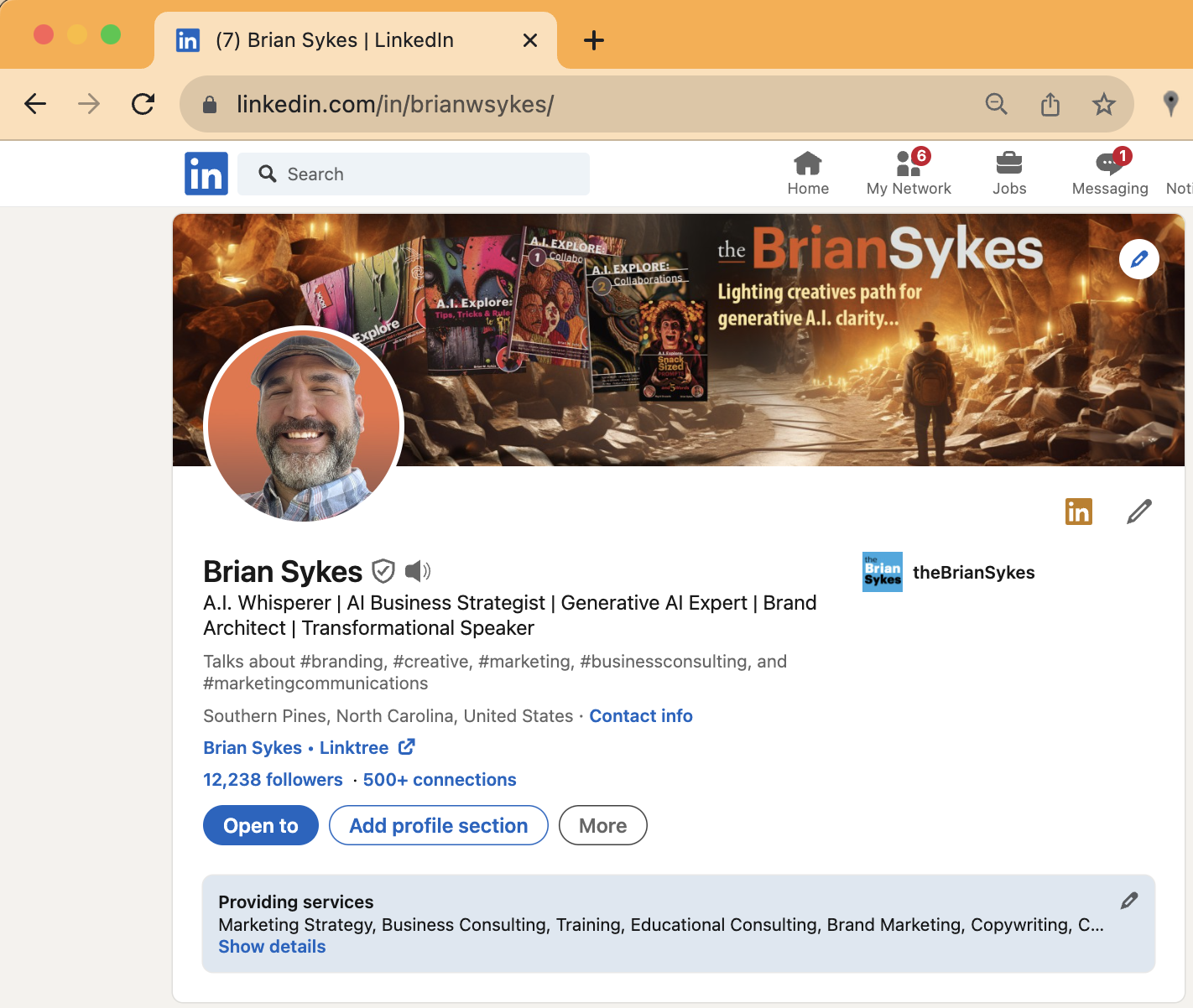1193x1008 pixels.
Task: Click the pencil icon to edit intro
Action: (x=1138, y=511)
